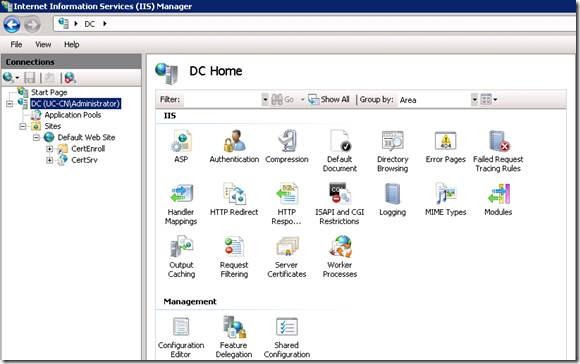
Task: Open Default Document settings
Action: [340, 151]
